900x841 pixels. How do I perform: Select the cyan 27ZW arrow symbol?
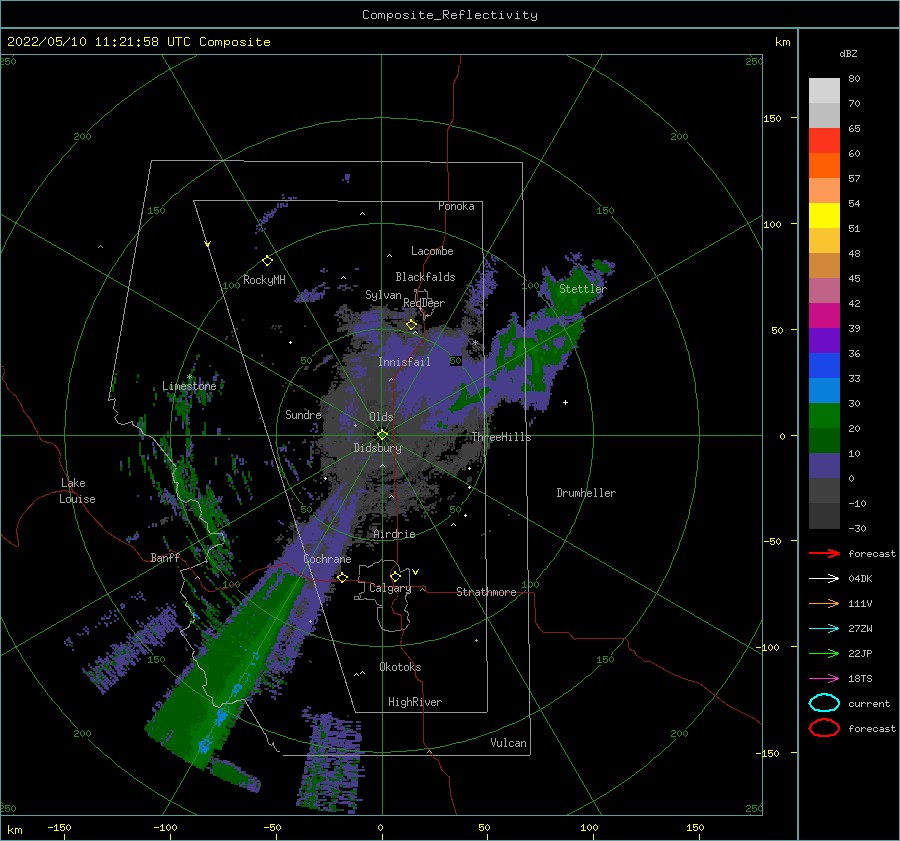824,629
